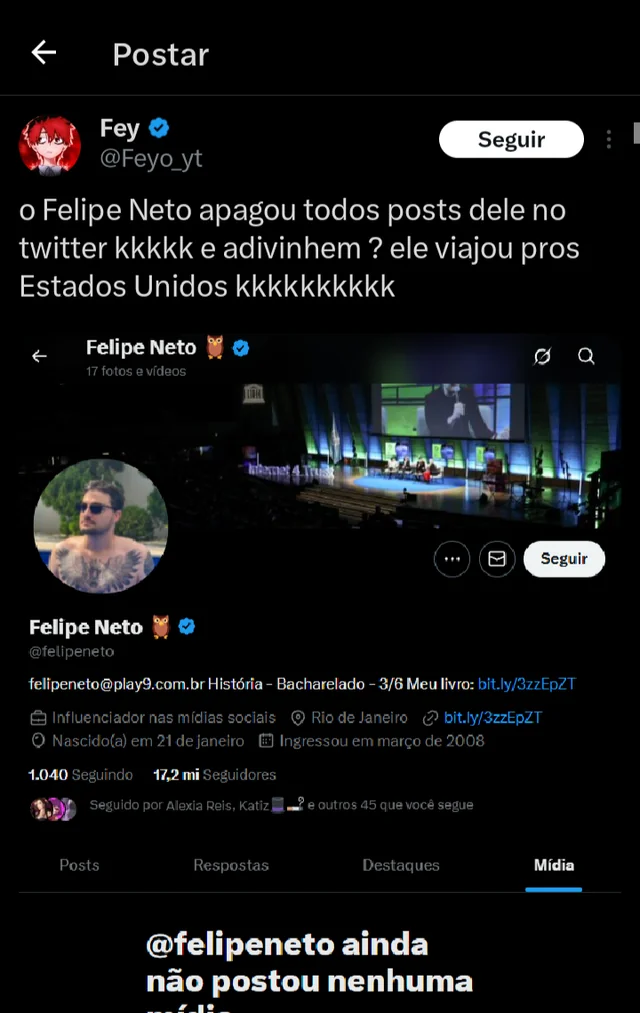Switch to the Respostas tab
This screenshot has height=1013, width=640.
click(231, 865)
